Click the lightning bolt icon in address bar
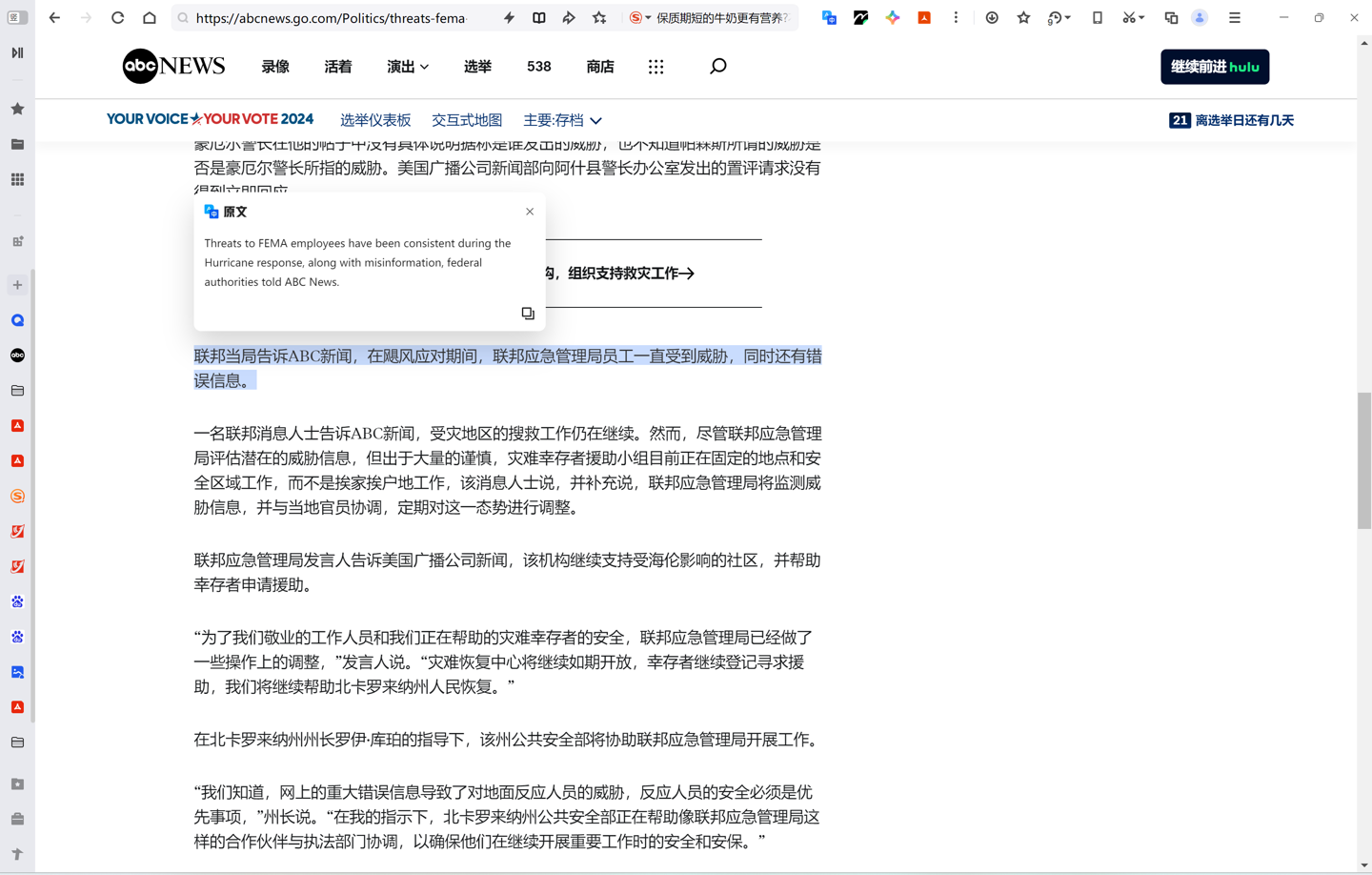Viewport: 1372px width, 875px height. 509,18
